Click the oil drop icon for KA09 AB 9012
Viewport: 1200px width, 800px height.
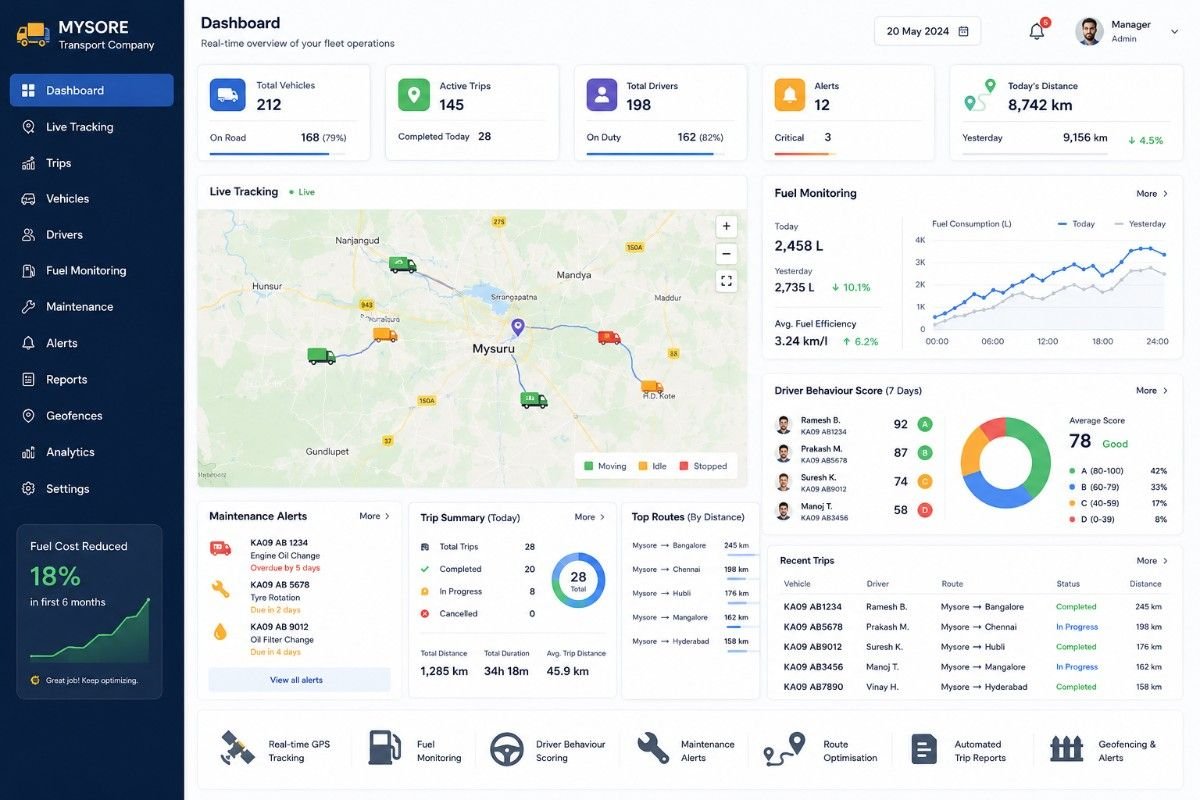click(x=220, y=632)
